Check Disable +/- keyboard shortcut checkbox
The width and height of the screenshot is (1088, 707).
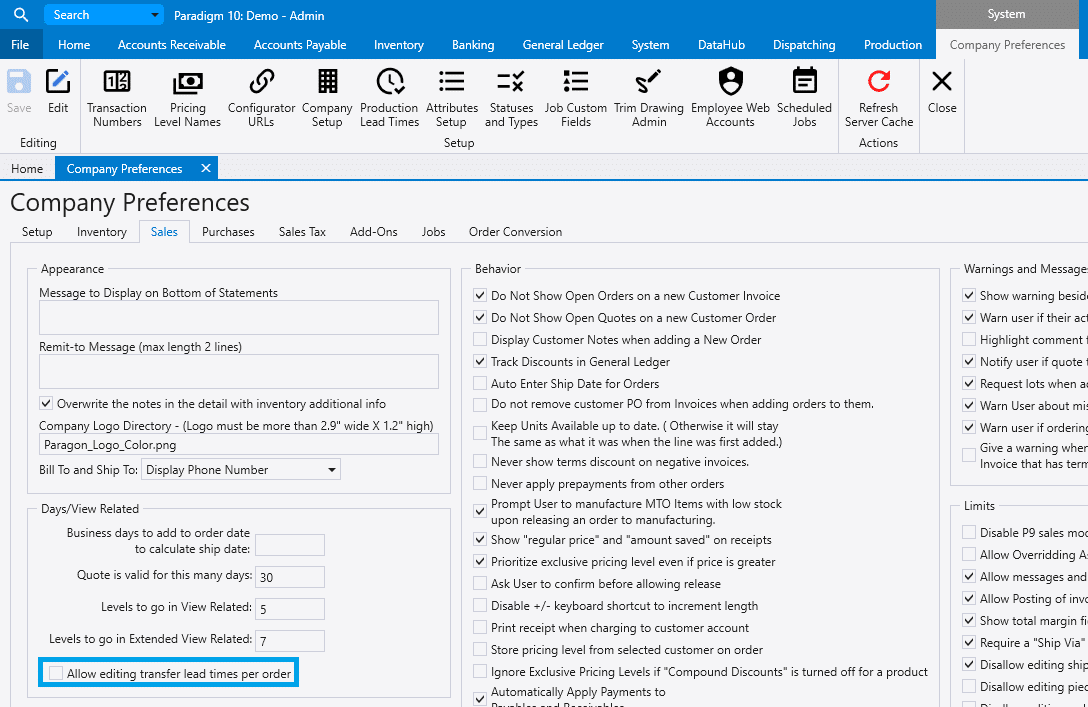(x=479, y=606)
